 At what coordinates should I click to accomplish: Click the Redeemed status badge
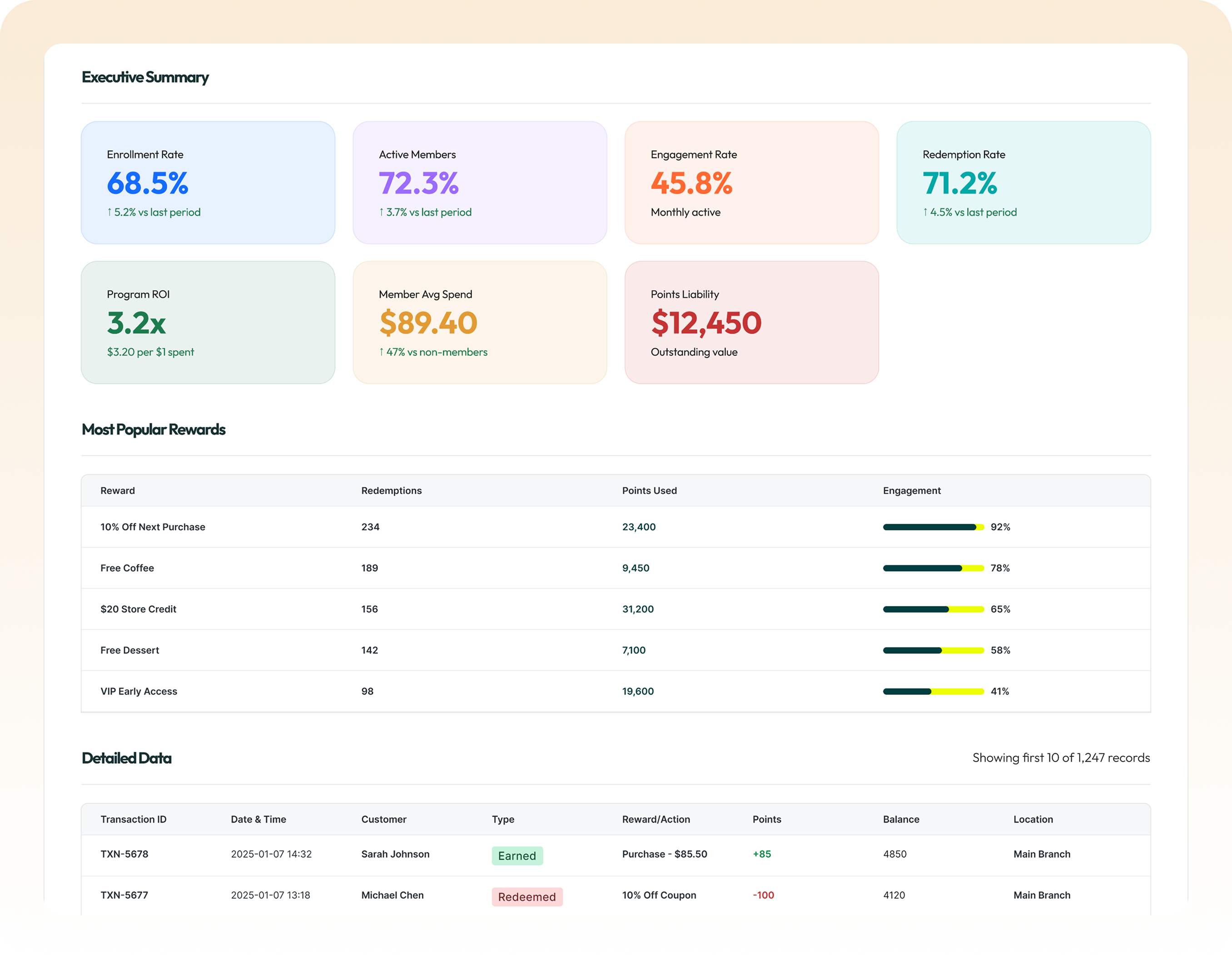(x=527, y=897)
